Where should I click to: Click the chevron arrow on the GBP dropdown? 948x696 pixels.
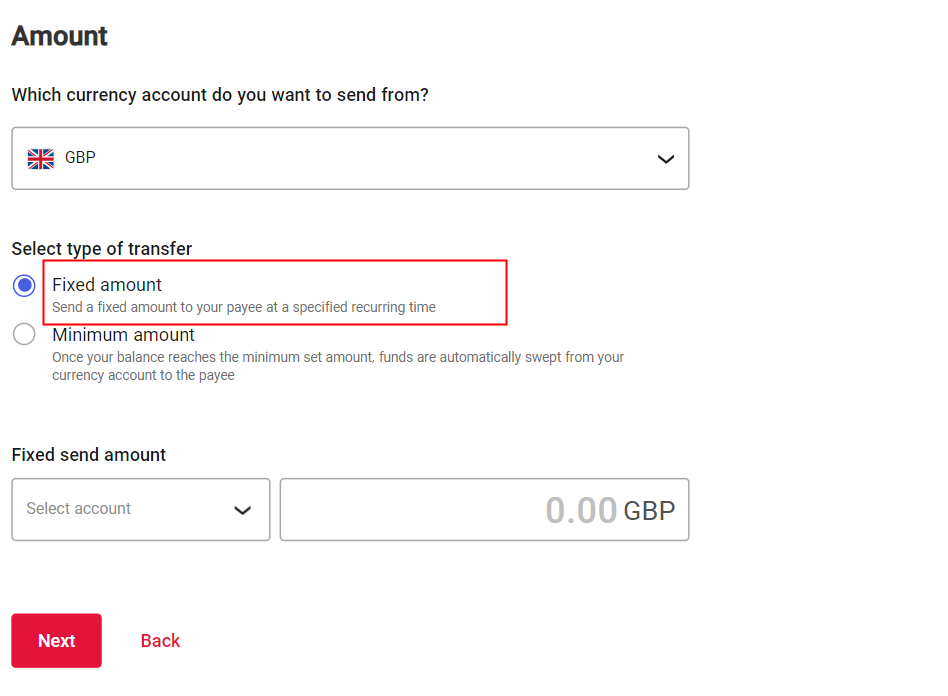[x=665, y=159]
